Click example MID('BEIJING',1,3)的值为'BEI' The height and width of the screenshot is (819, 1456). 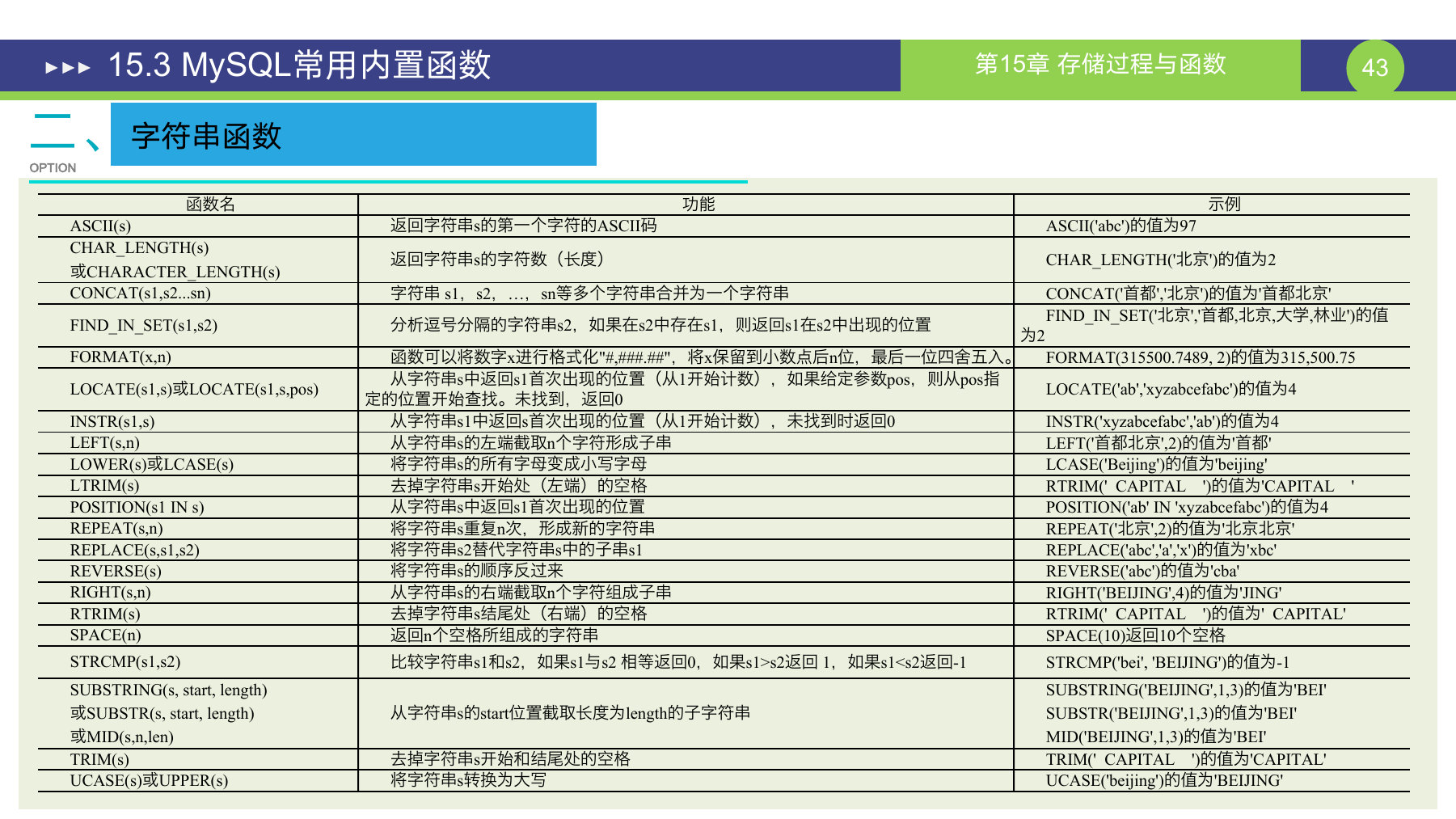[1156, 737]
